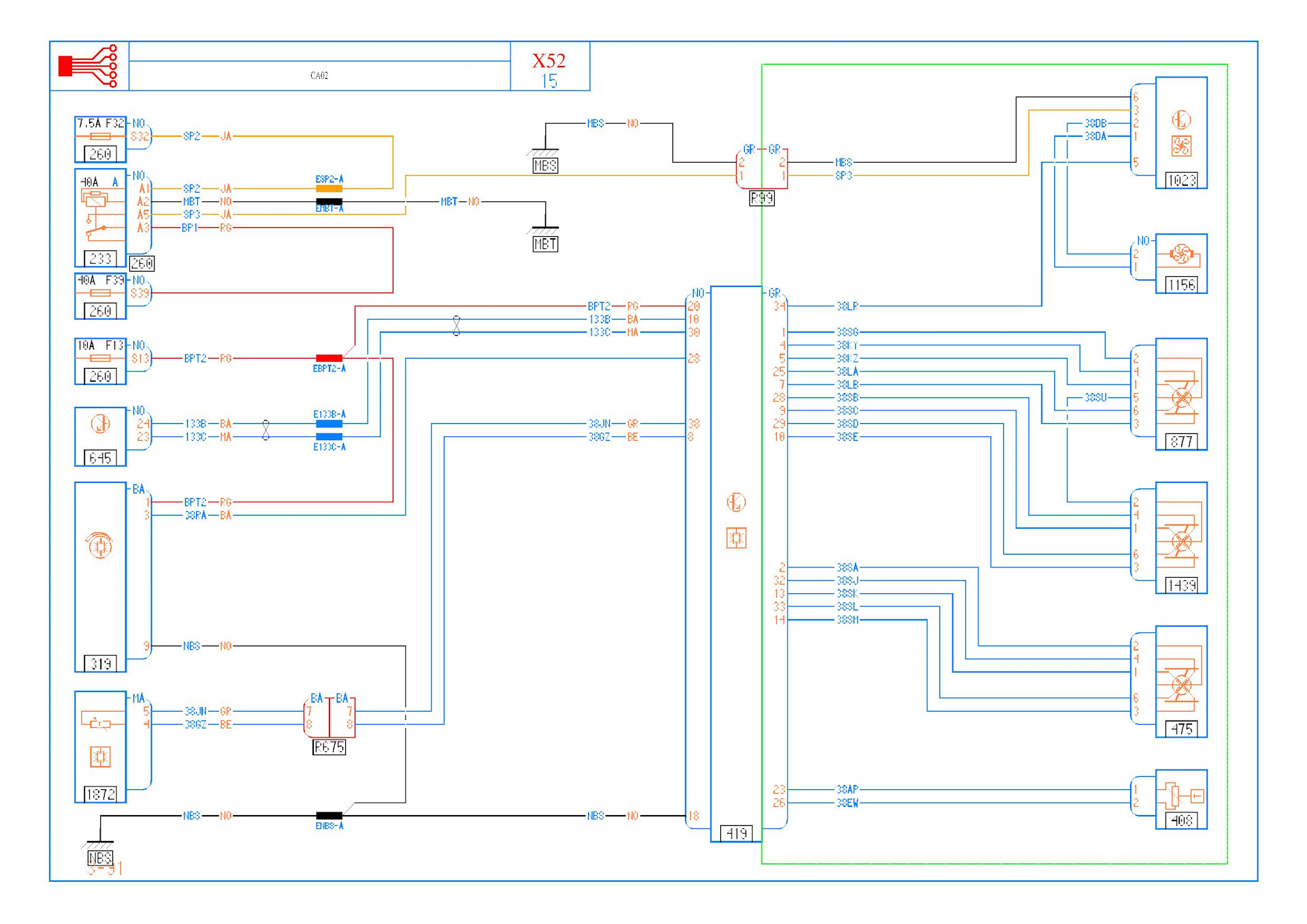The height and width of the screenshot is (924, 1307).
Task: Open the R675 connector label
Action: pyautogui.click(x=329, y=747)
